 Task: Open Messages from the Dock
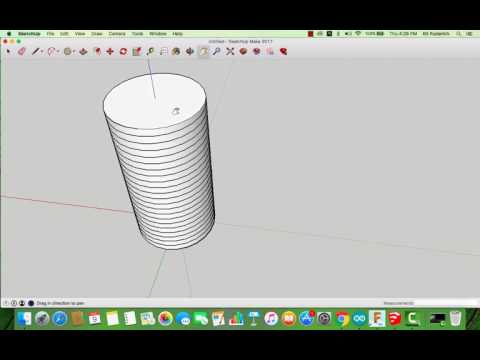tap(183, 319)
